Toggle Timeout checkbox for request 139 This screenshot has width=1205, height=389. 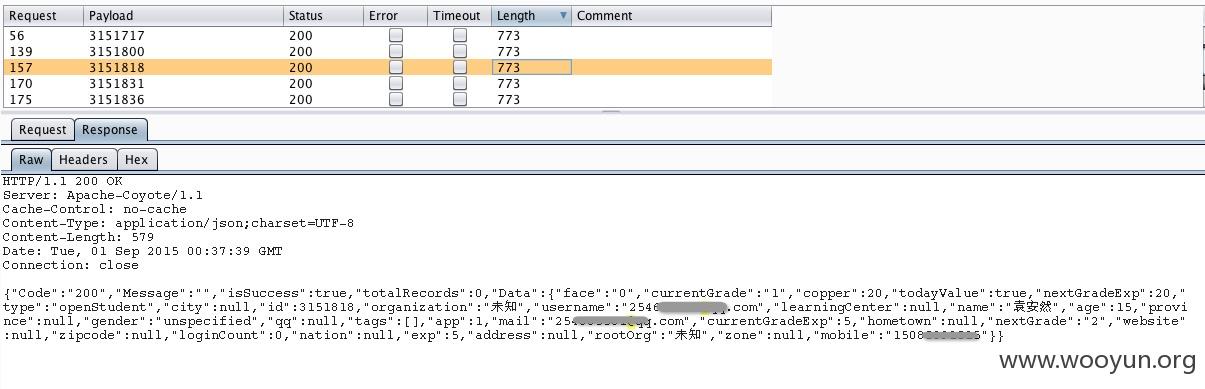(x=460, y=51)
